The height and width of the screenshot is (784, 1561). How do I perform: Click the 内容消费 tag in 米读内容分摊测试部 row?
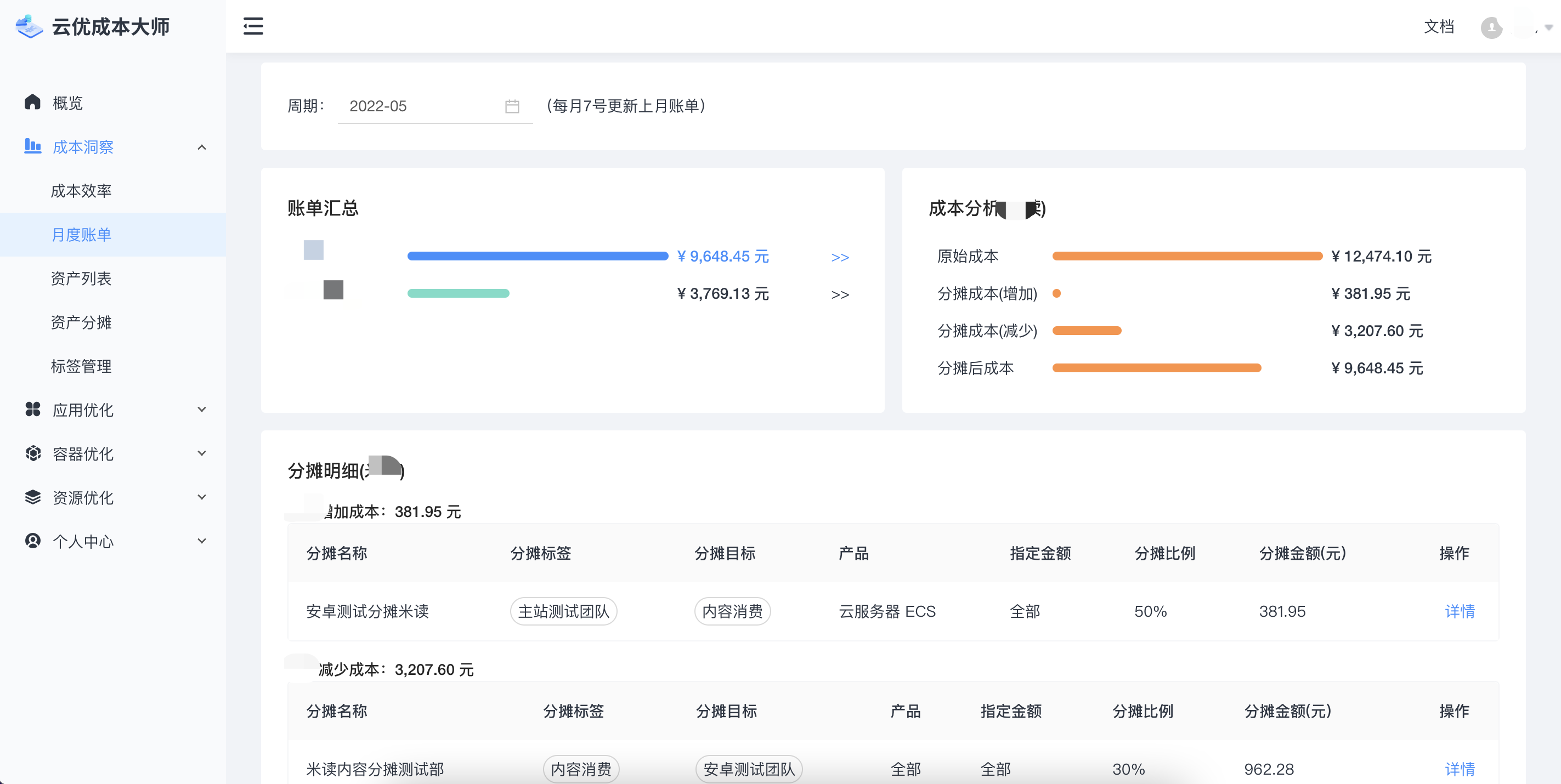point(581,769)
